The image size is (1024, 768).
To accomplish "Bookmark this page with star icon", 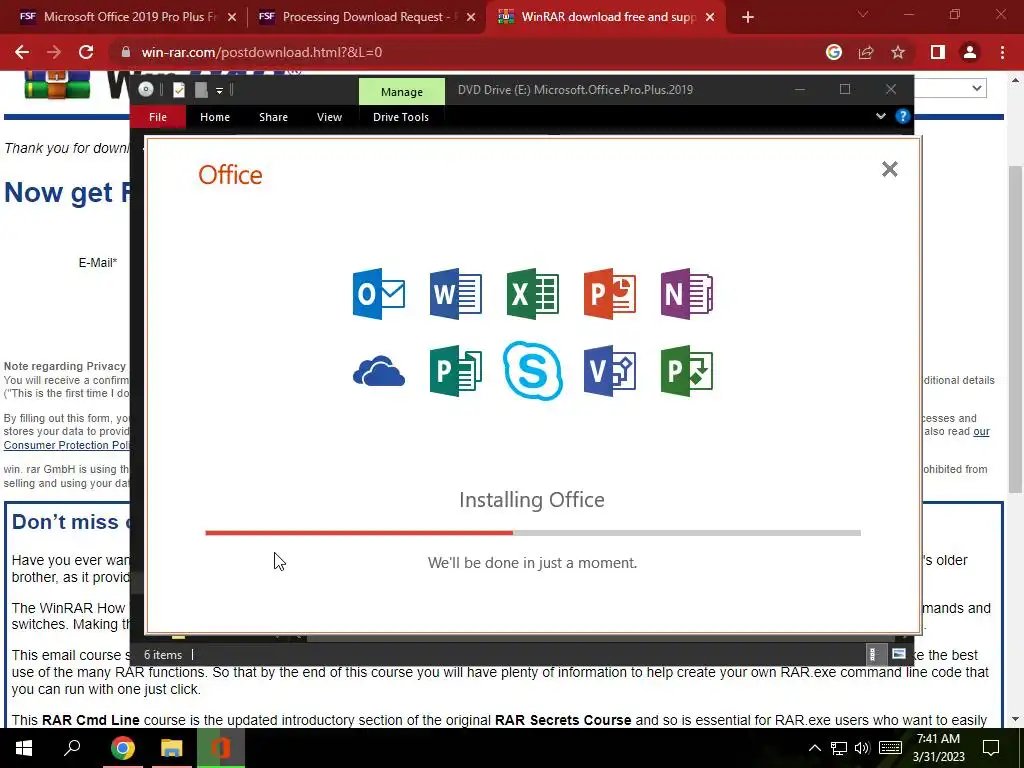I will pyautogui.click(x=898, y=52).
